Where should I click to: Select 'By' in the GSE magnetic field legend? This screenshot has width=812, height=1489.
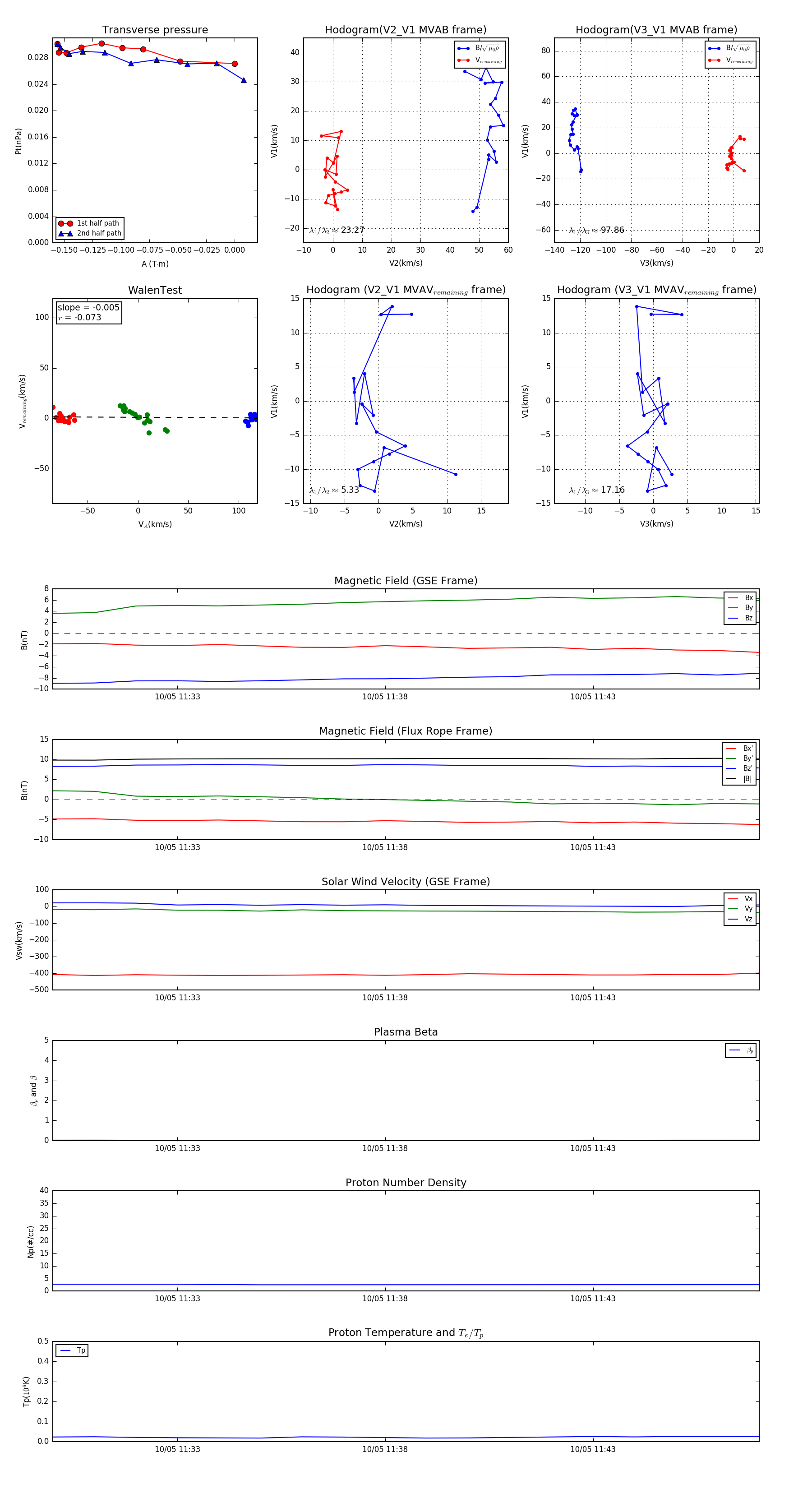click(740, 607)
